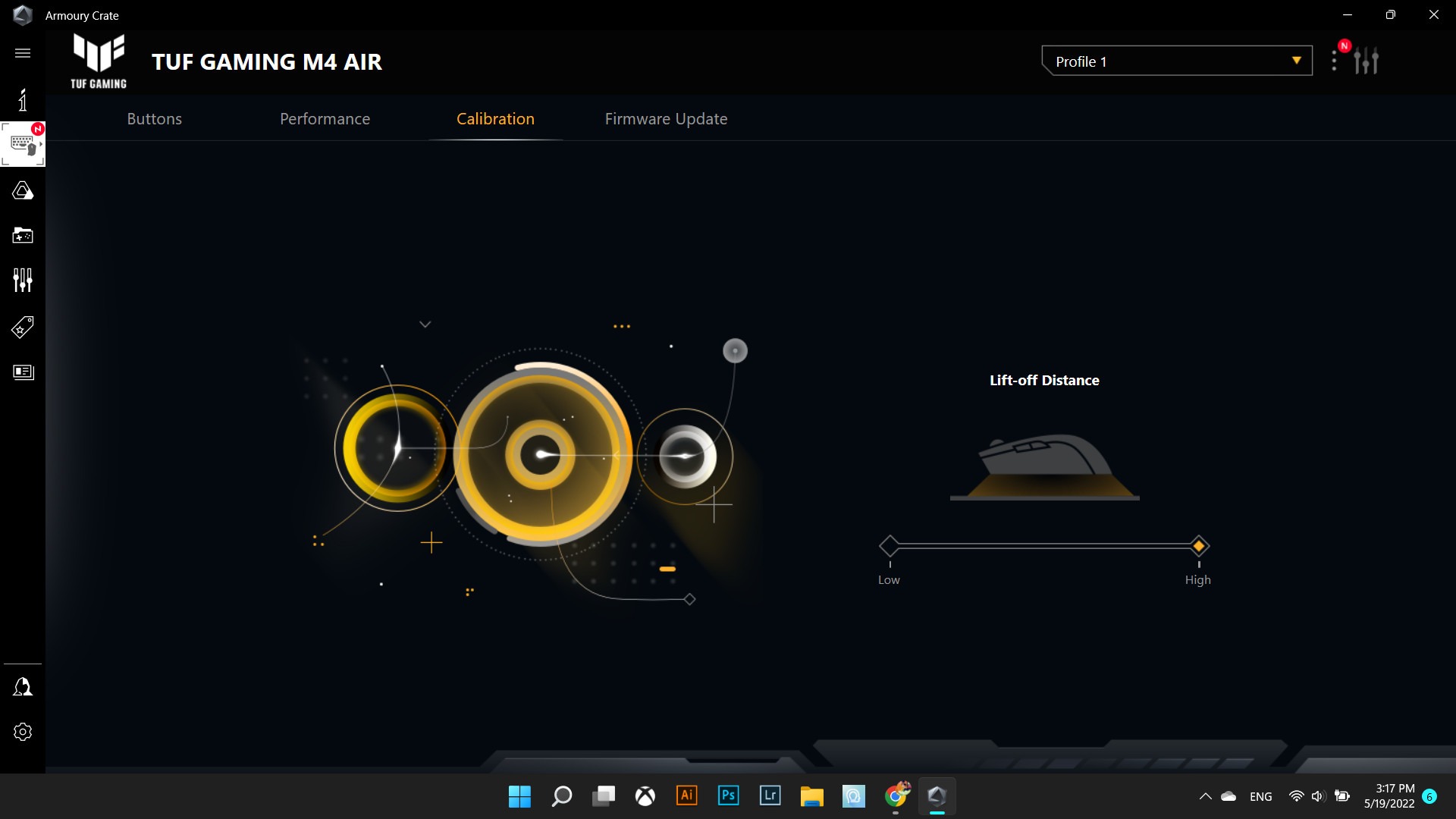Open the hamburger main menu
Viewport: 1456px width, 819px height.
coord(23,53)
